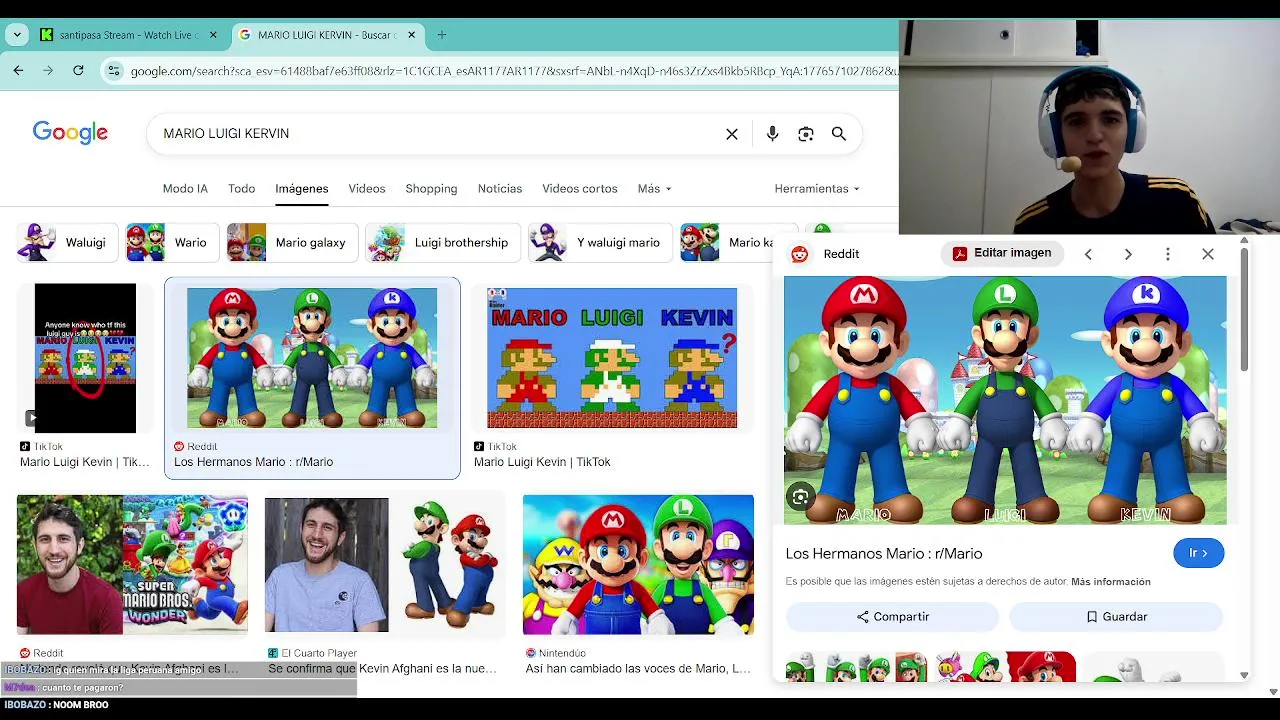Click the Editar imagen button
This screenshot has height=720, width=1280.
click(x=1002, y=253)
